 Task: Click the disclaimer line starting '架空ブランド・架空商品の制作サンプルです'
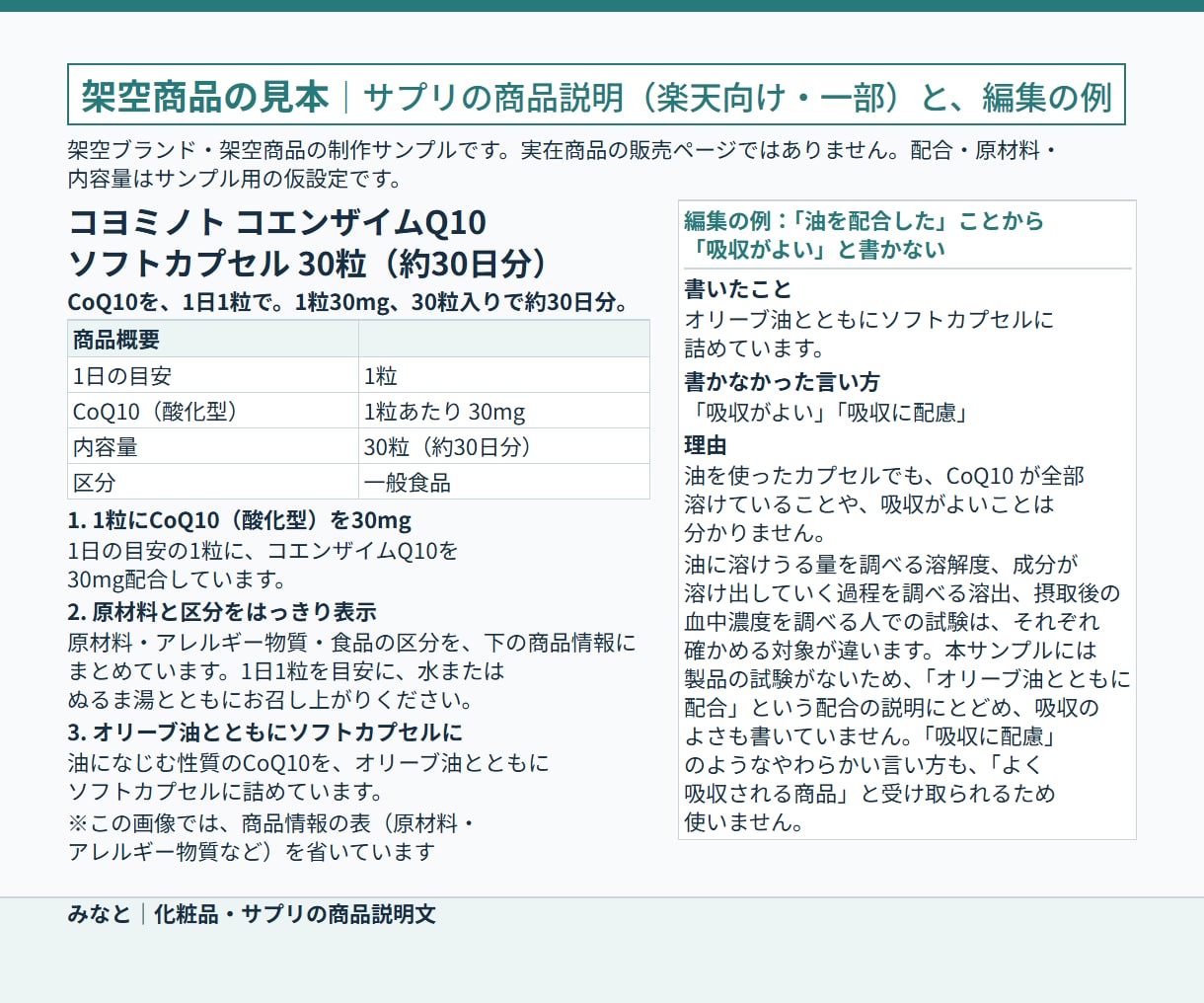pyautogui.click(x=563, y=150)
